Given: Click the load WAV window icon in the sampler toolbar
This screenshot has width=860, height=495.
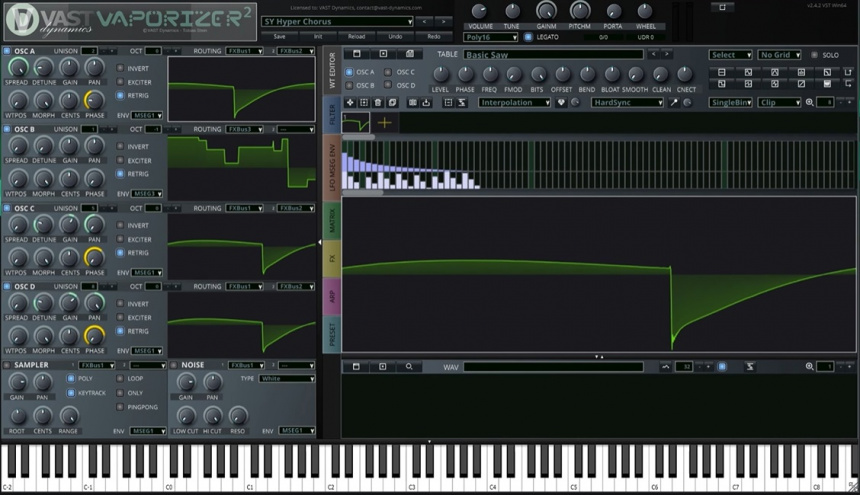Looking at the screenshot, I should tap(356, 366).
